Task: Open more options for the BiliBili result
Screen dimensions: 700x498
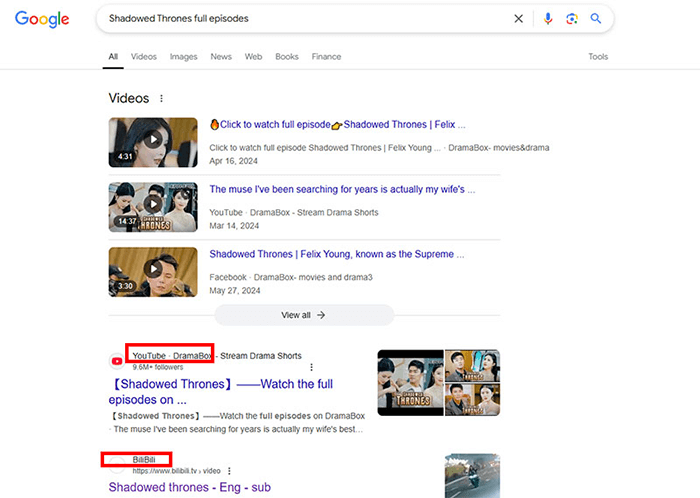Action: click(x=229, y=471)
